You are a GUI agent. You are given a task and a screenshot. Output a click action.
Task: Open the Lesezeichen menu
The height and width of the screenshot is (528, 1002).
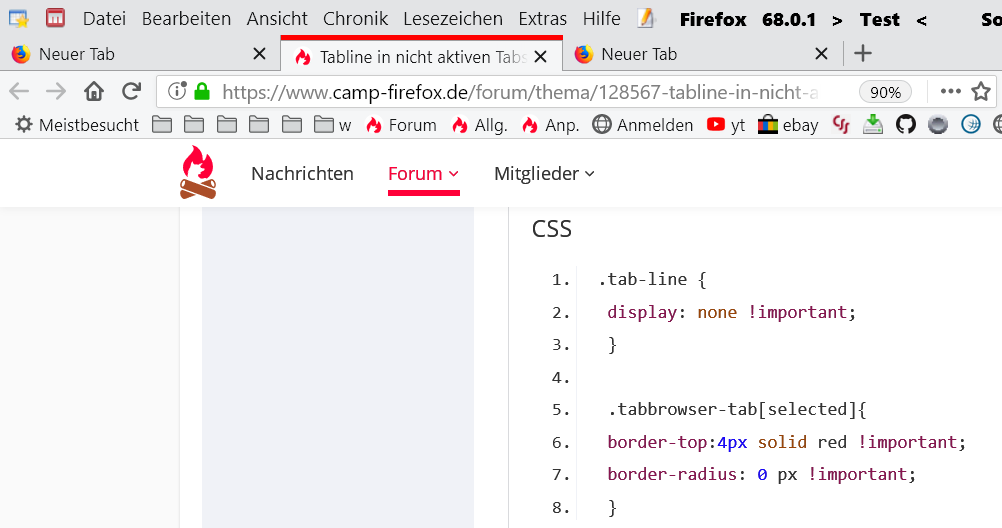pyautogui.click(x=452, y=19)
